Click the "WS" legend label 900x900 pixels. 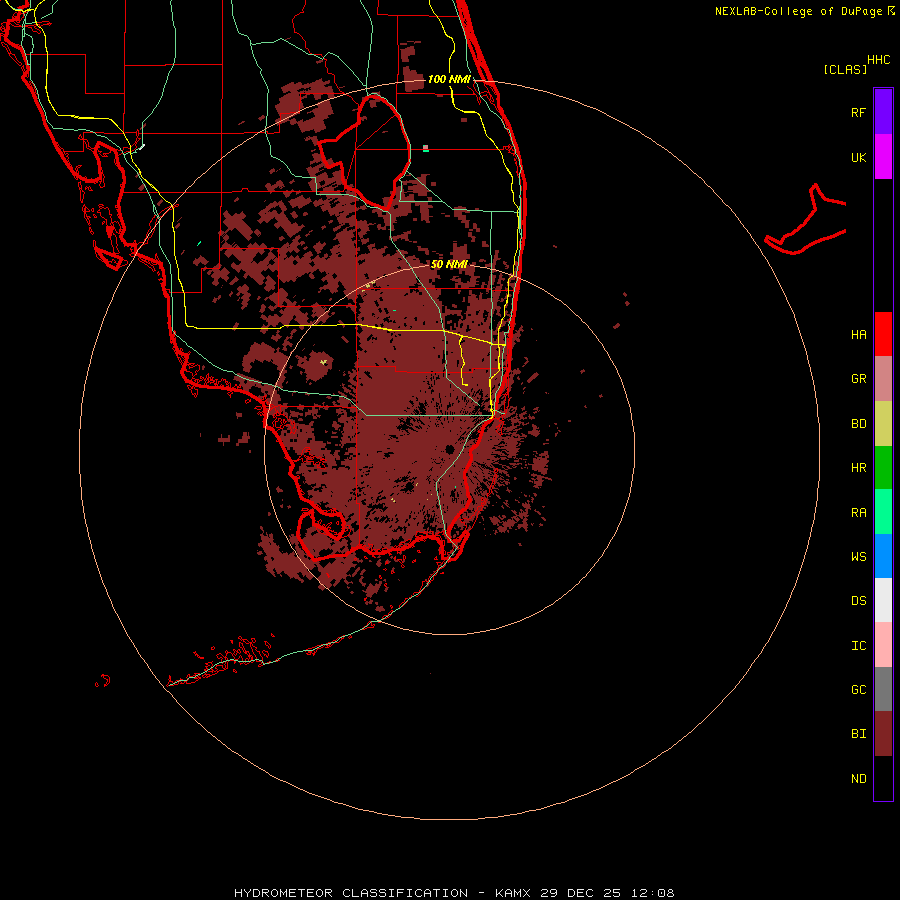(x=858, y=557)
